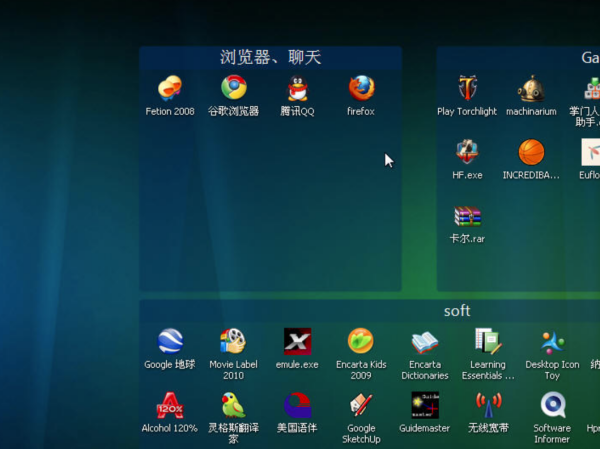The height and width of the screenshot is (449, 600).
Task: Open Encarta Kids 2009 icon
Action: click(x=361, y=341)
